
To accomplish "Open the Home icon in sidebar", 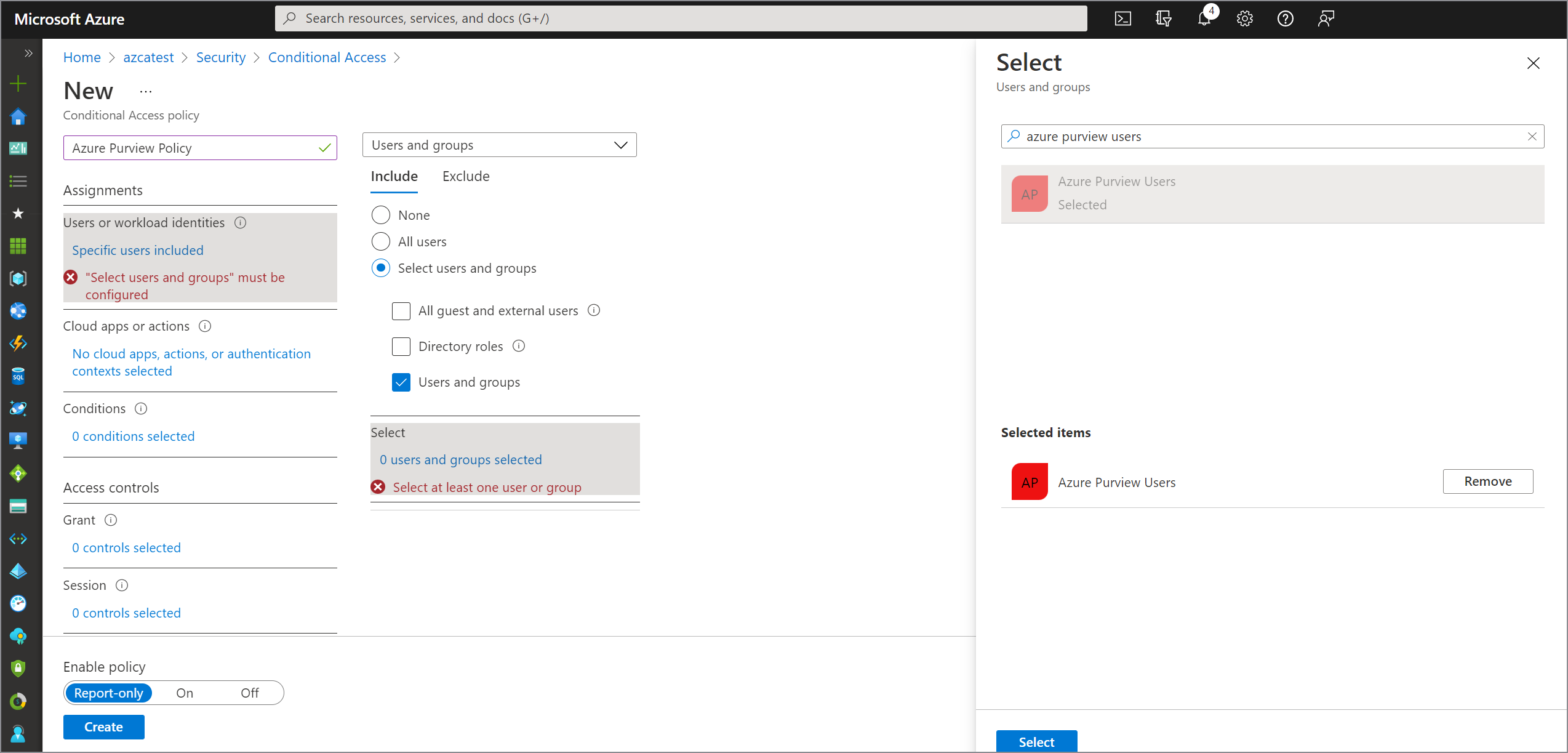I will [18, 116].
